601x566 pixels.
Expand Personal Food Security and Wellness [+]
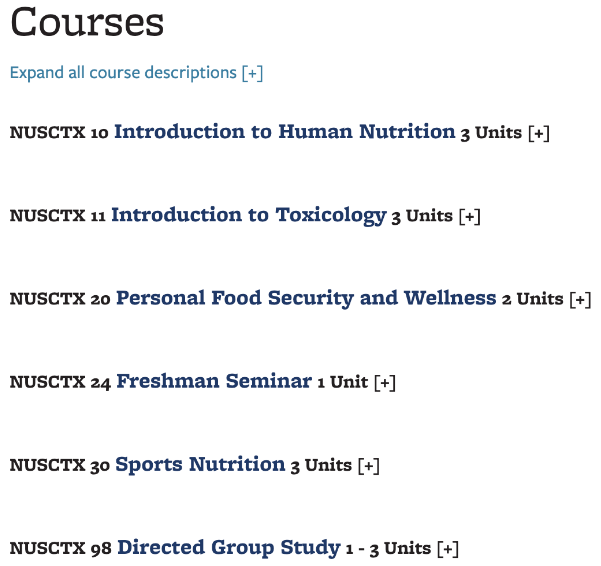click(x=580, y=299)
